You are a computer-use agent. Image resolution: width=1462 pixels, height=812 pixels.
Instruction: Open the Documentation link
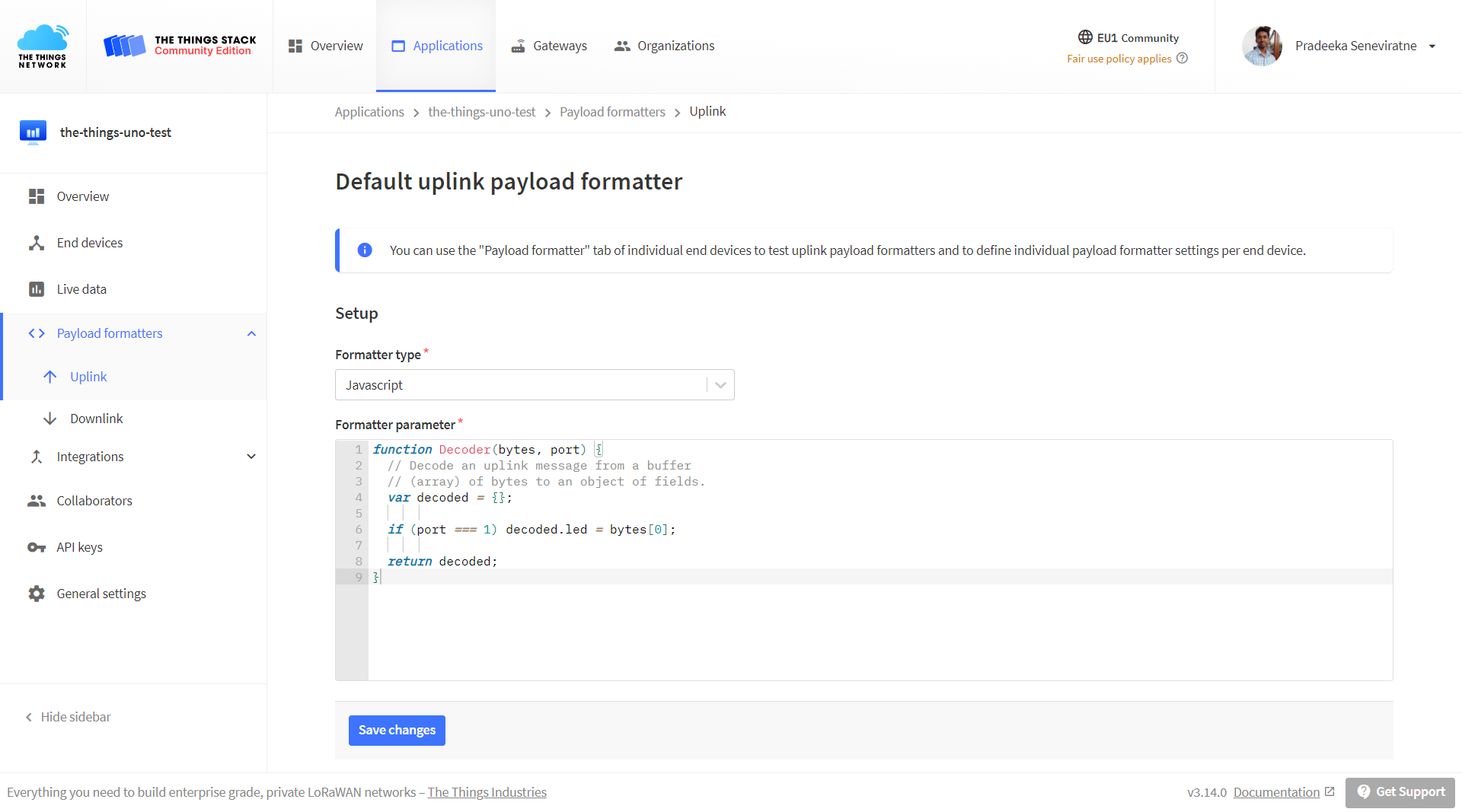click(x=1277, y=791)
